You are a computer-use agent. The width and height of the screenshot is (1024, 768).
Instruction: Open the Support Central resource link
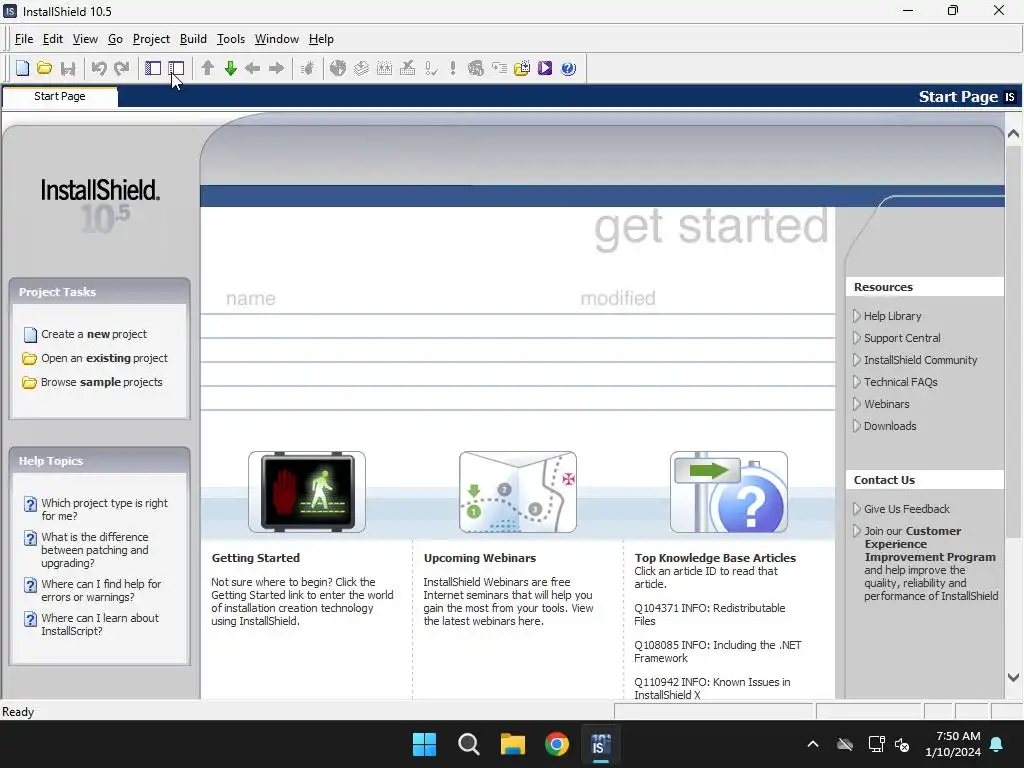pyautogui.click(x=902, y=338)
